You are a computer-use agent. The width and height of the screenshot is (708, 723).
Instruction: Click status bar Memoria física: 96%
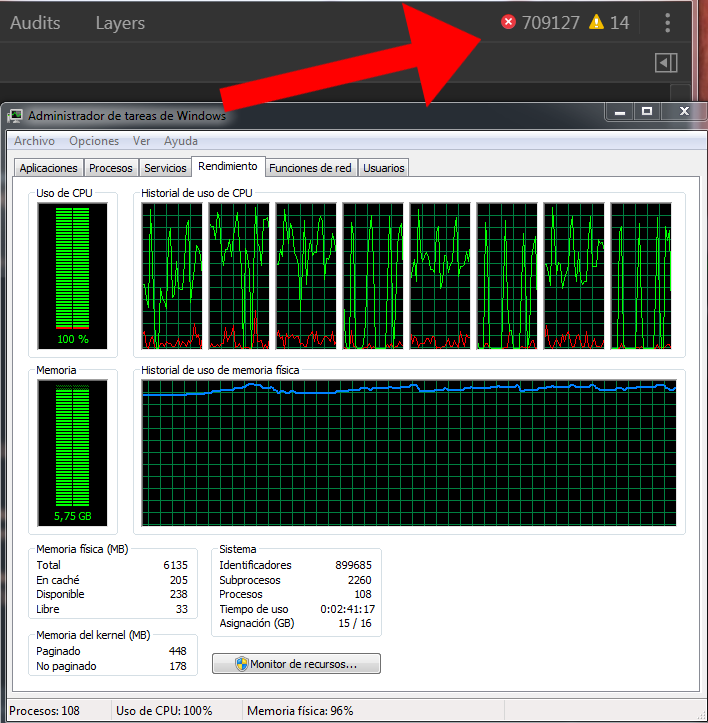[300, 711]
